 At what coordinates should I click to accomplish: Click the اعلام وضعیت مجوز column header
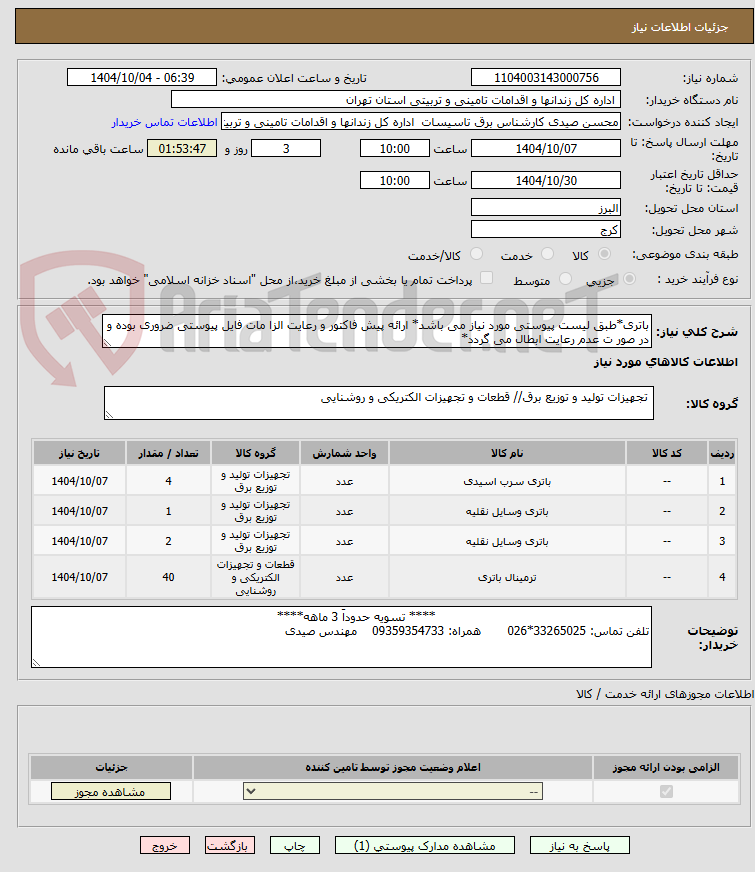point(393,767)
